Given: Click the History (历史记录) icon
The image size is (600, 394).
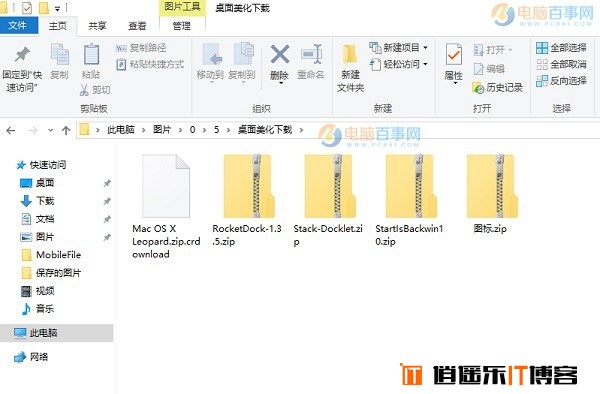Looking at the screenshot, I should [x=478, y=88].
